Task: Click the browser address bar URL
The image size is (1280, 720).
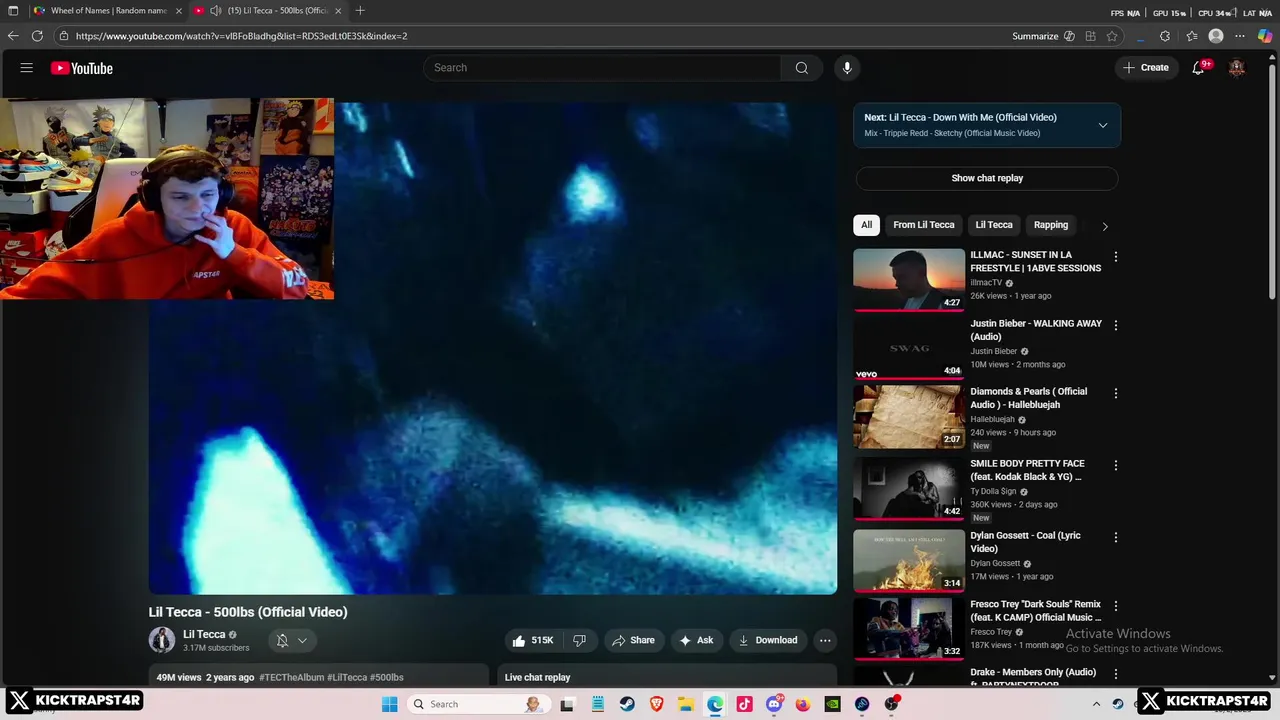Action: point(241,36)
